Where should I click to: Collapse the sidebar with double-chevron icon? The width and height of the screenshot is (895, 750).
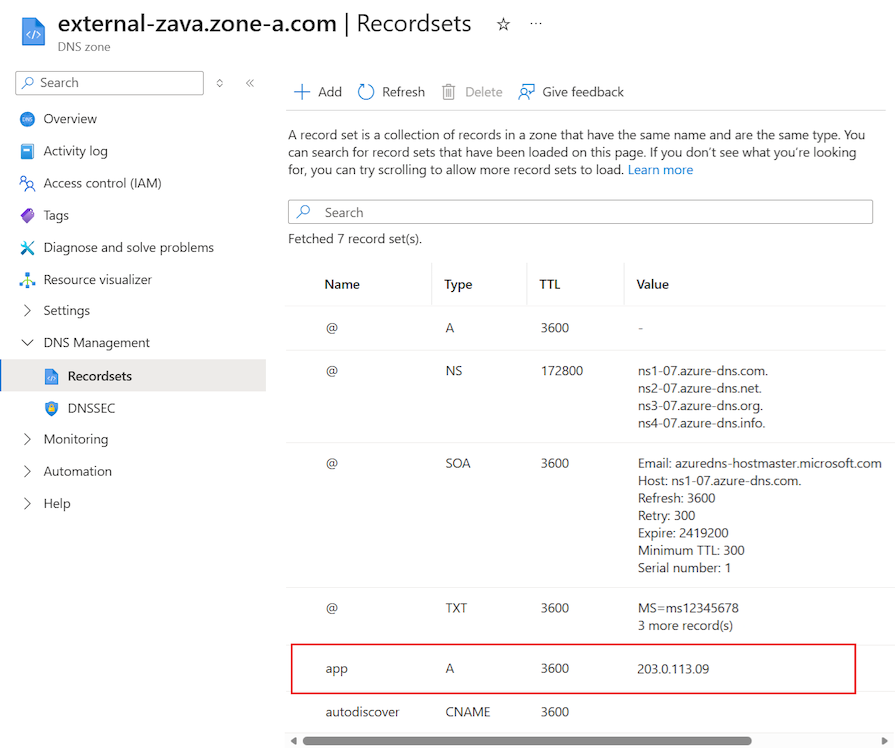[250, 83]
